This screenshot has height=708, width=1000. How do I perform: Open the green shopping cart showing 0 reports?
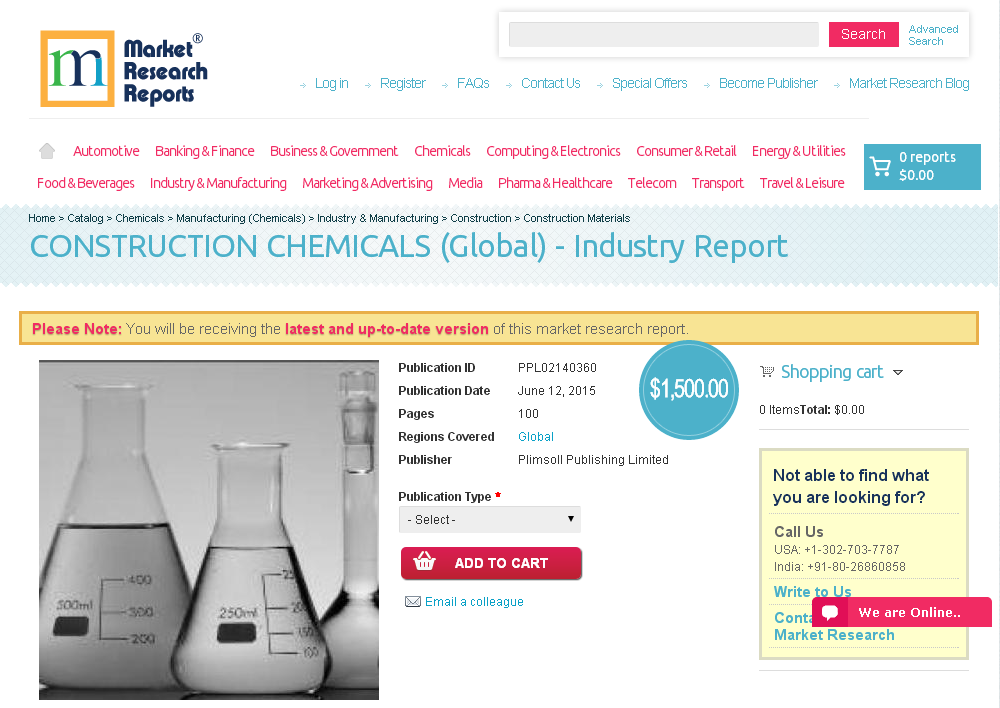coord(921,166)
